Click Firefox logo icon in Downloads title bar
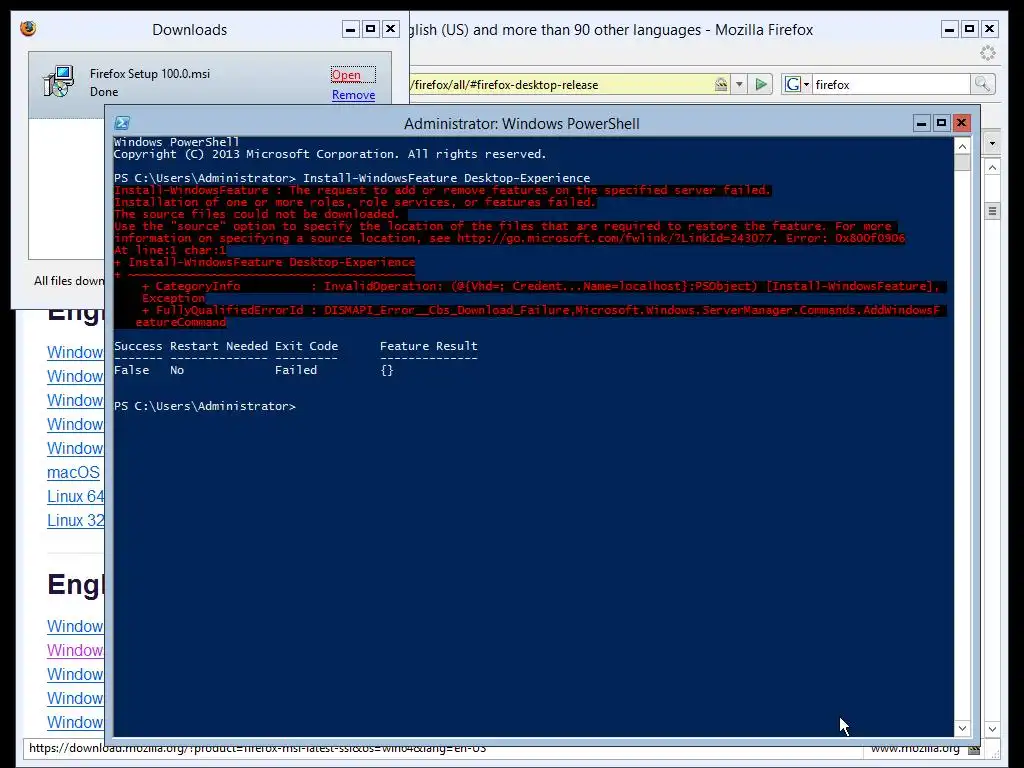1024x768 pixels. point(28,29)
